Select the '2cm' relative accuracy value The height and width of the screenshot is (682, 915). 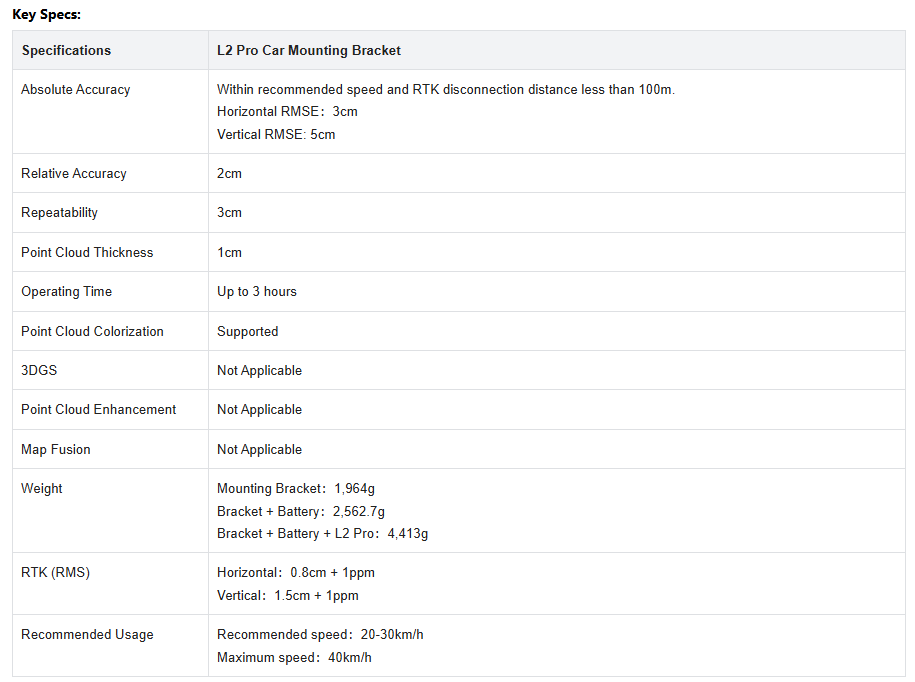pyautogui.click(x=229, y=174)
